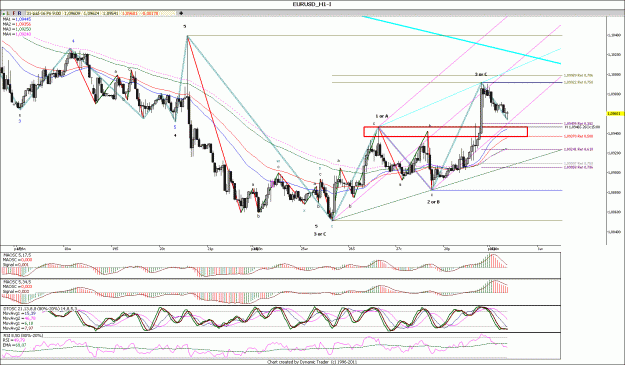
Task: Click the RSI indicator panel title
Action: click(23, 336)
